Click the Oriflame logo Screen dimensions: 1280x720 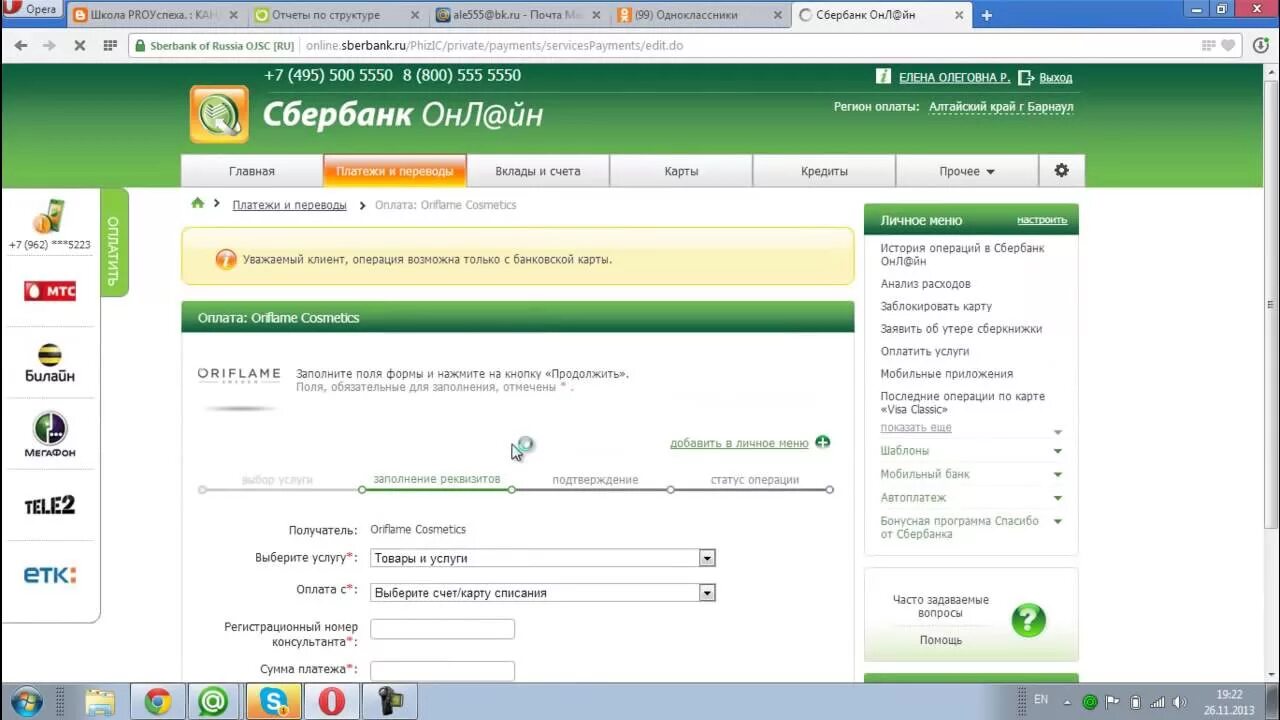239,376
